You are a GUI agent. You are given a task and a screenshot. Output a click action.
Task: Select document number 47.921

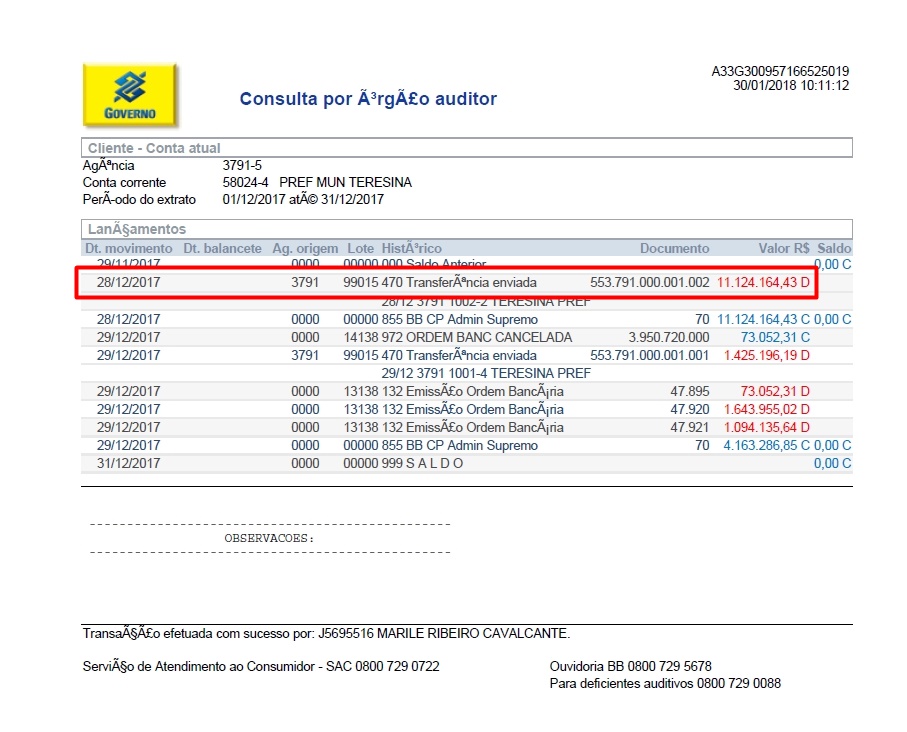pos(690,428)
